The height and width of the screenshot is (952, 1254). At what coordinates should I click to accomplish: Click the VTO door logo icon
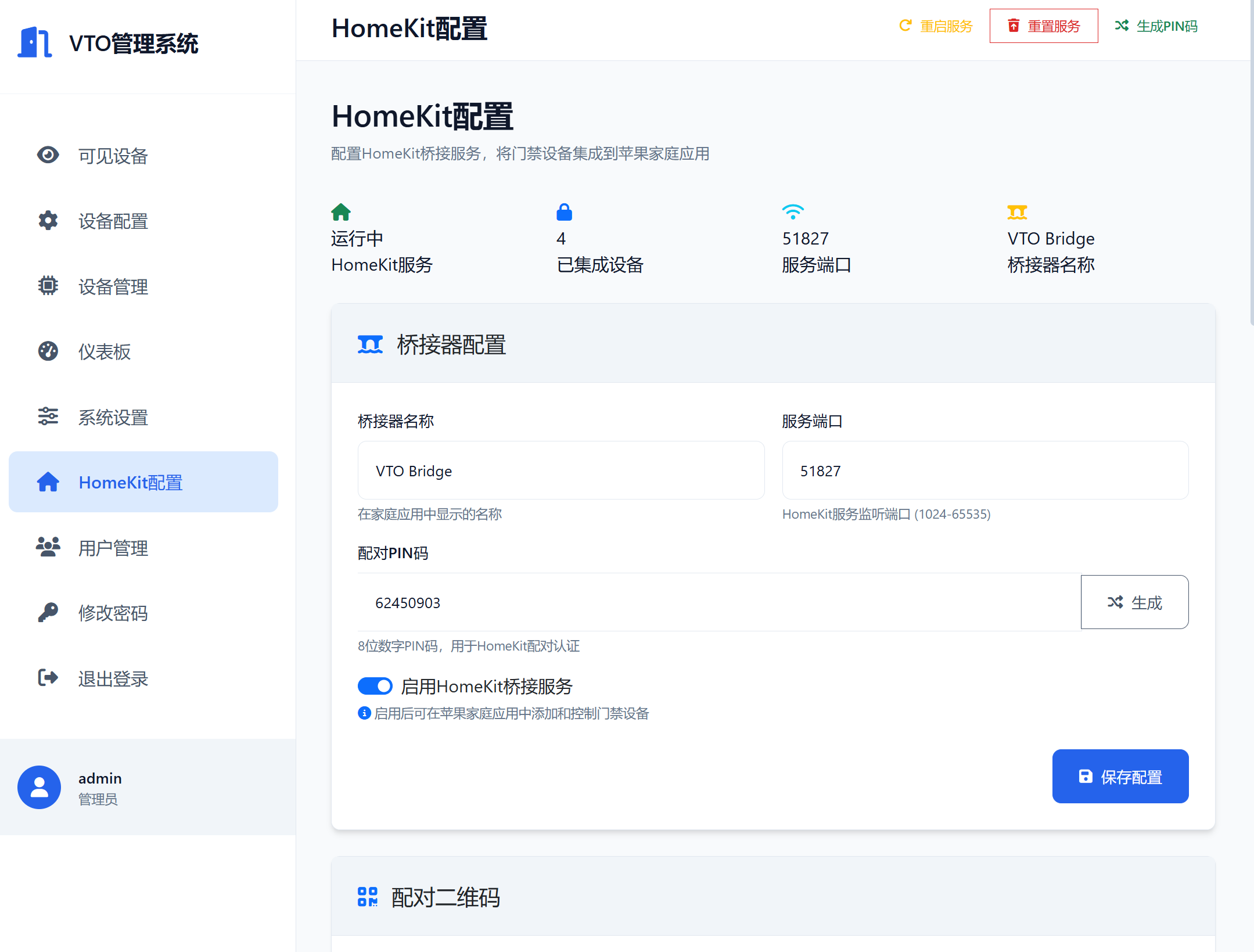pyautogui.click(x=35, y=42)
